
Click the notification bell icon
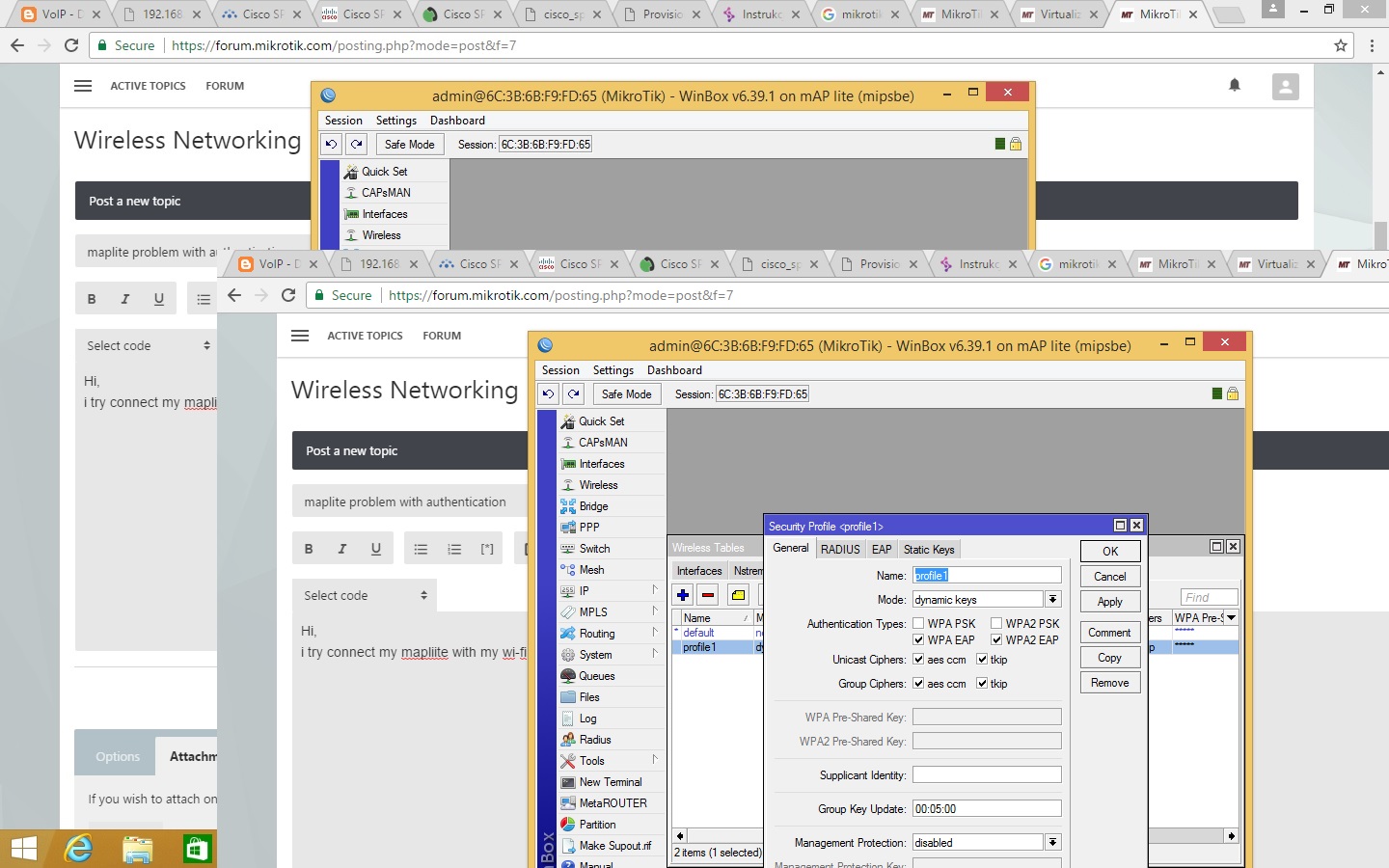pos(1235,86)
